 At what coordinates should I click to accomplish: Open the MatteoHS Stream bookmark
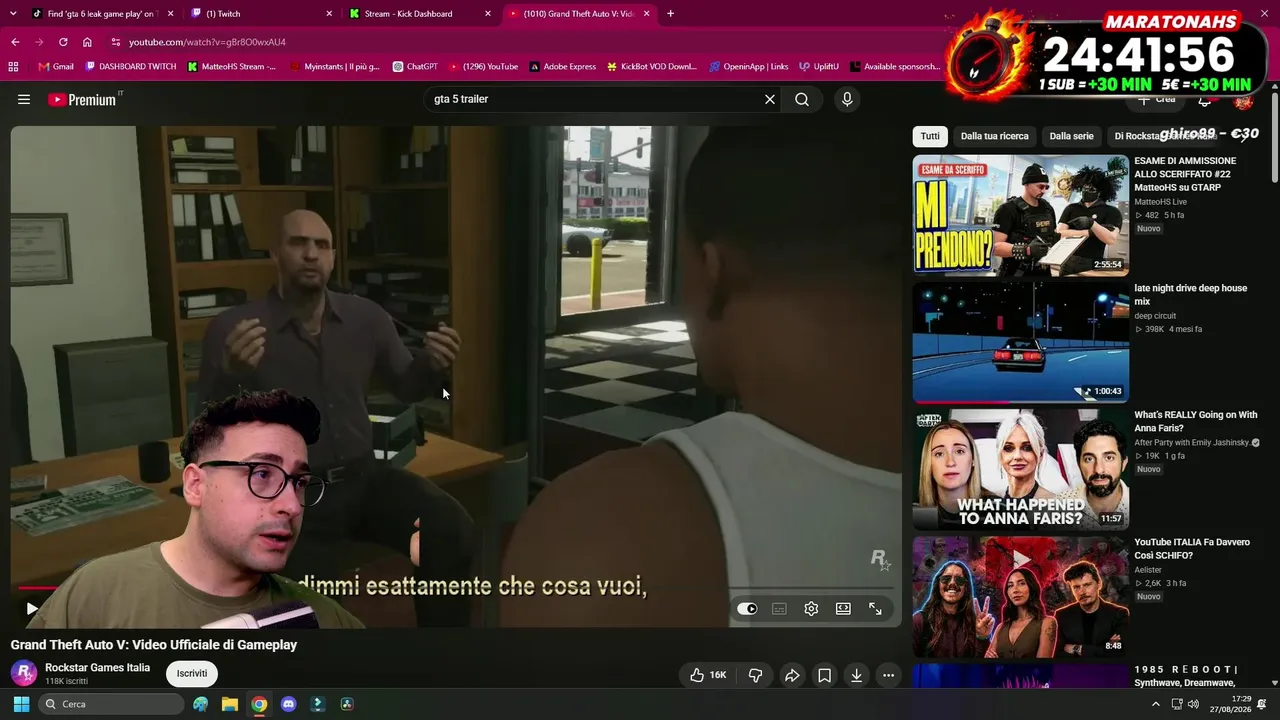tap(232, 67)
